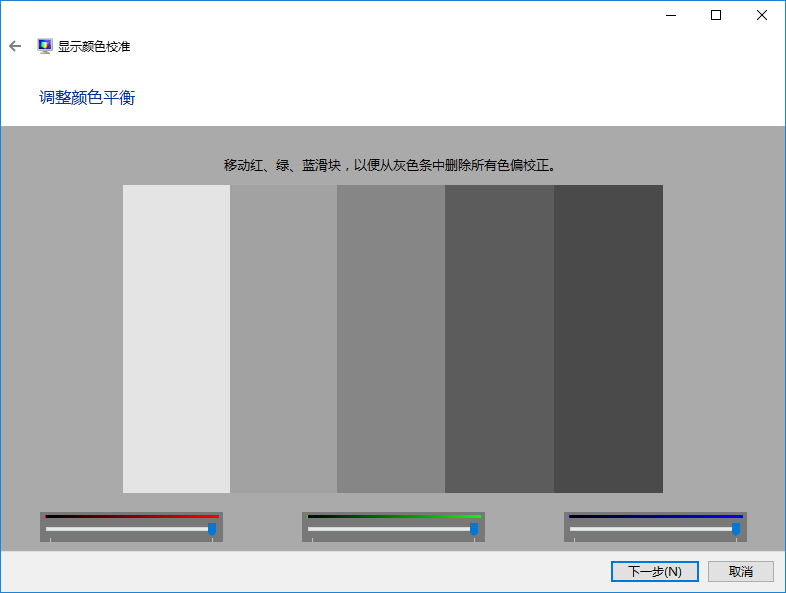786x593 pixels.
Task: Maximize the calibration window
Action: [x=716, y=16]
